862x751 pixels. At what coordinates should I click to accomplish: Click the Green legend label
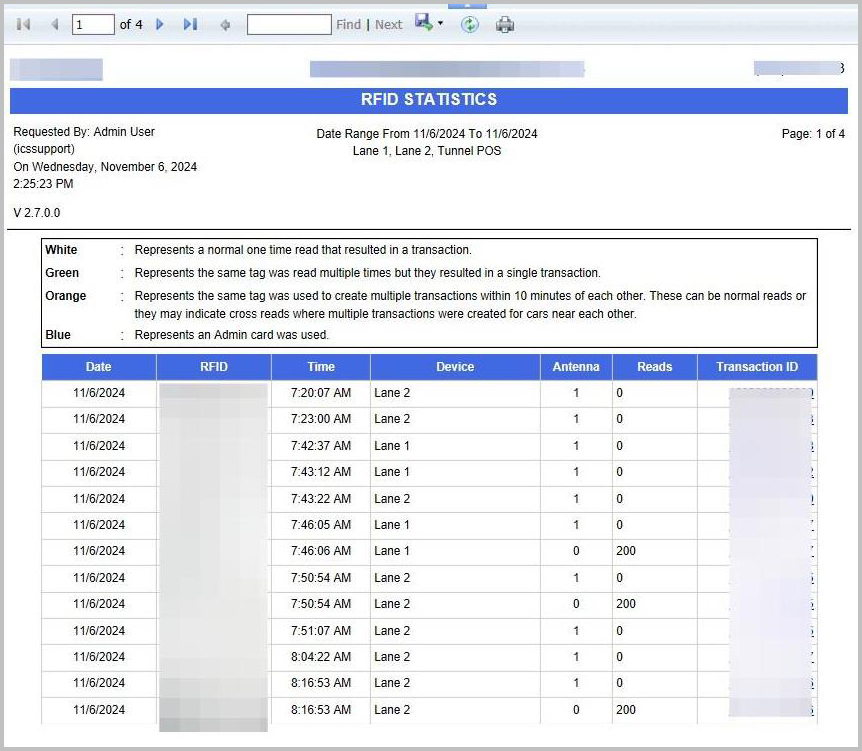[62, 273]
